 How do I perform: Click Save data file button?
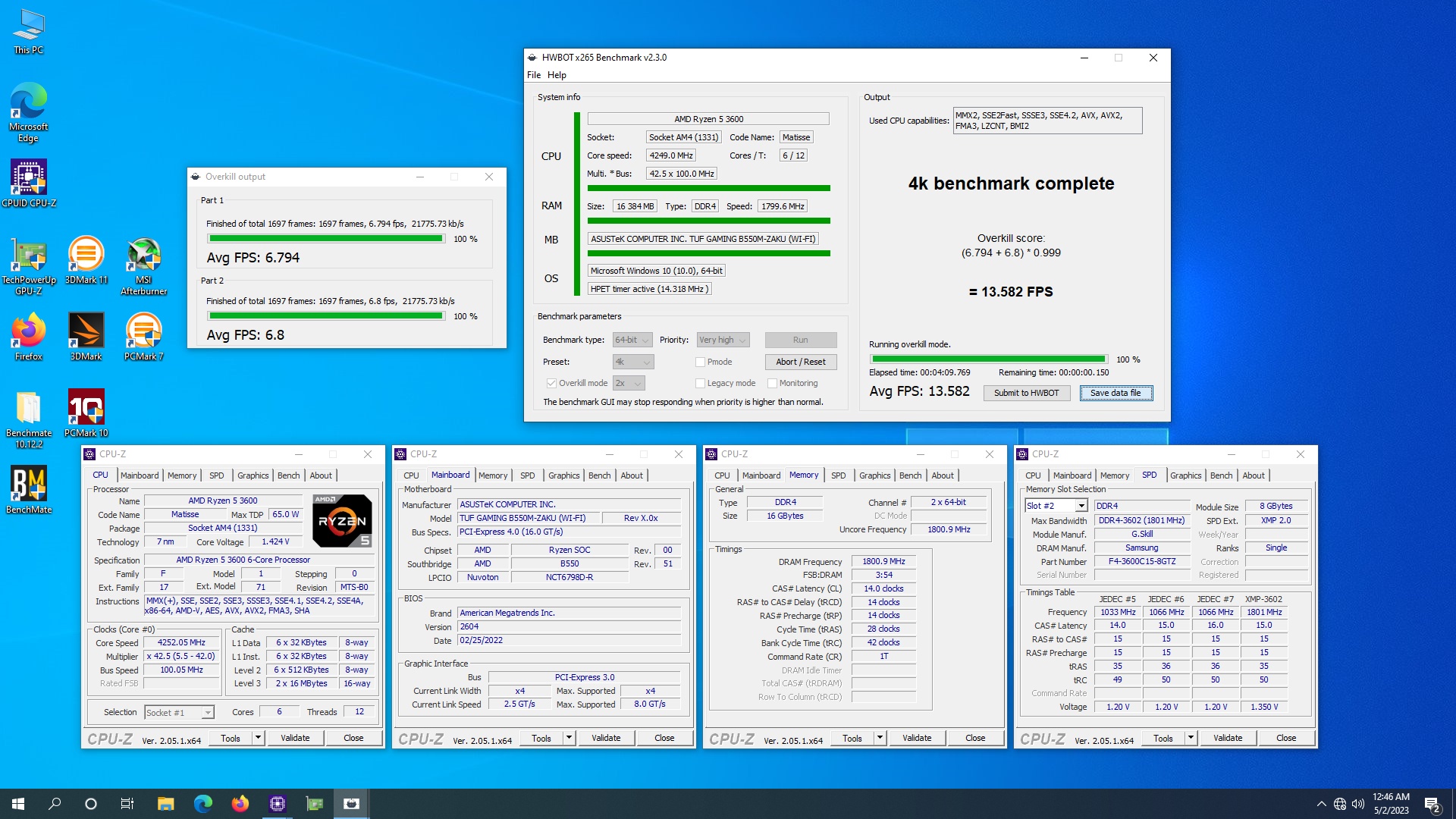(1116, 394)
